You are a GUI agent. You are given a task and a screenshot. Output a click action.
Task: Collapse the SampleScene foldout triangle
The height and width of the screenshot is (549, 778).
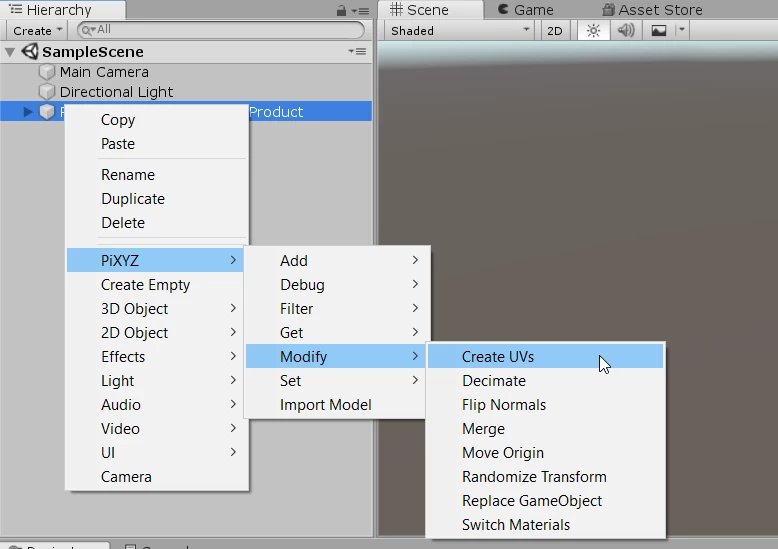point(10,52)
